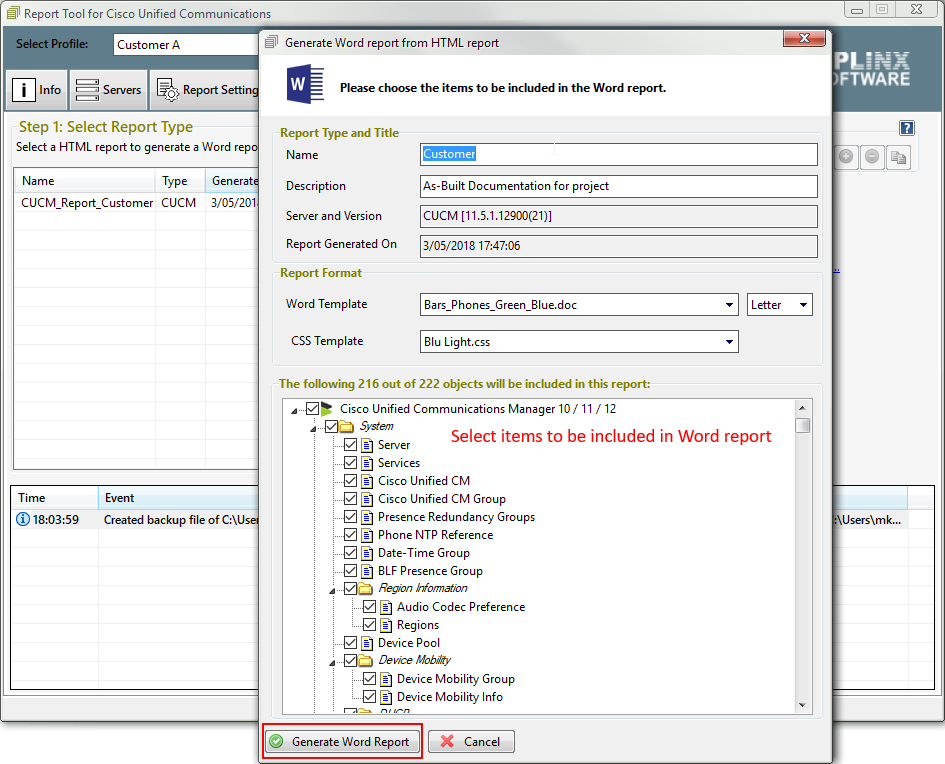
Task: Click the Word logo icon in dialog
Action: click(305, 84)
